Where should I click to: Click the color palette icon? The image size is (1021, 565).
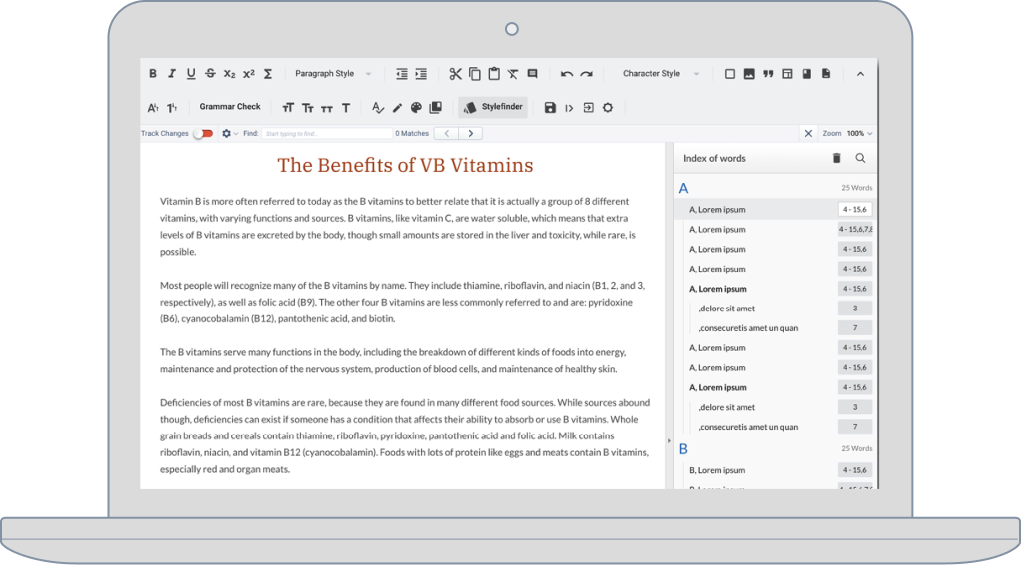pyautogui.click(x=417, y=108)
